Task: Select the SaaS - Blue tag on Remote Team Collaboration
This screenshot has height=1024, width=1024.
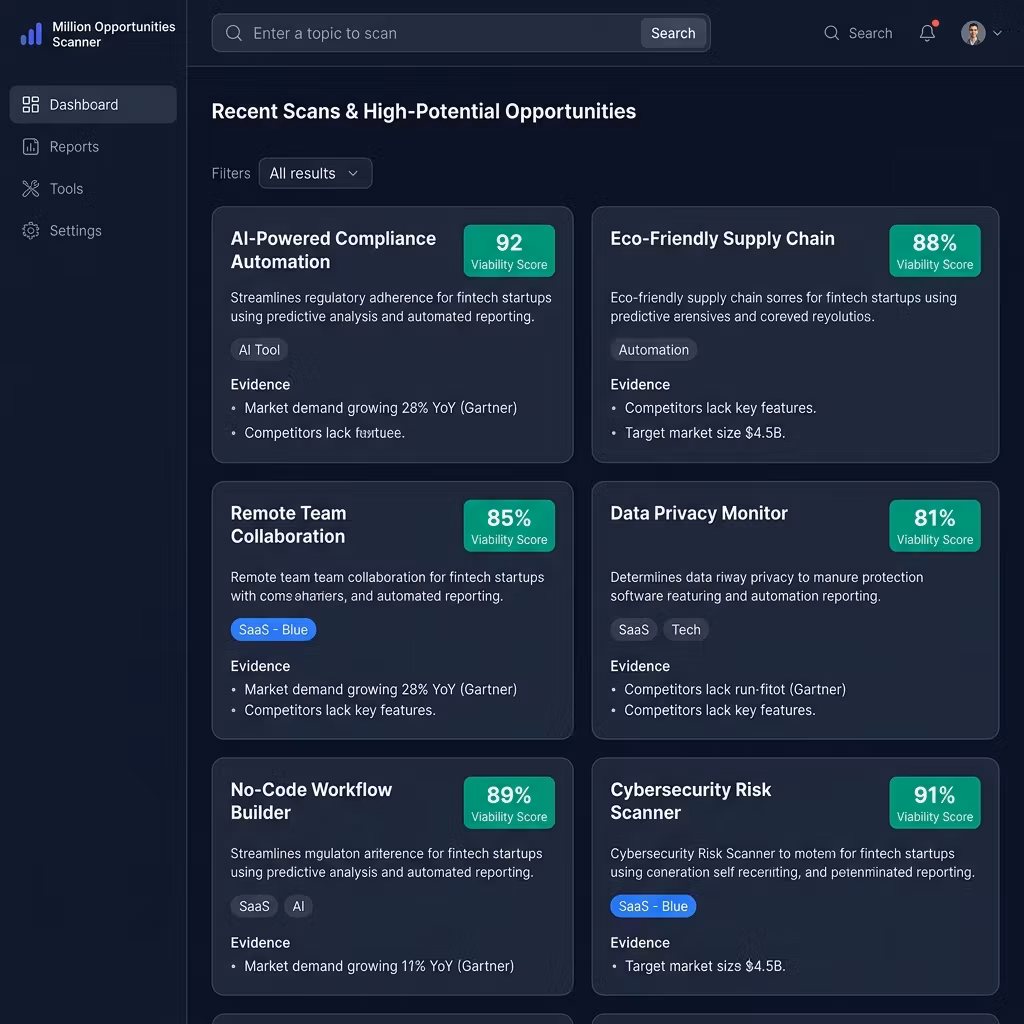Action: click(273, 630)
